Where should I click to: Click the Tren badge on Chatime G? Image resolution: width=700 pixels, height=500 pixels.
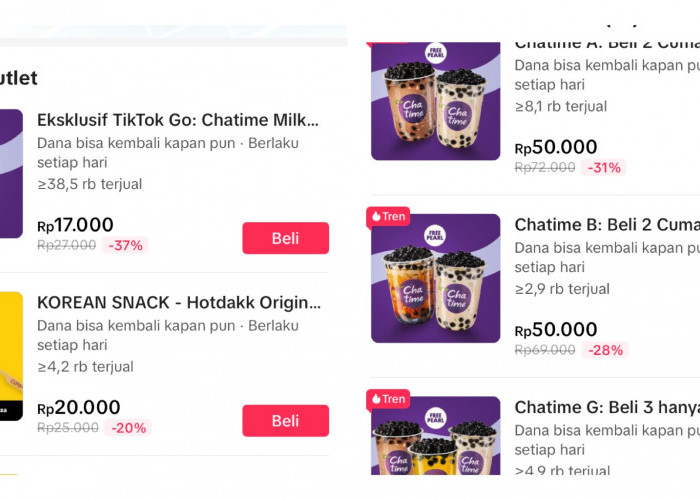point(388,399)
